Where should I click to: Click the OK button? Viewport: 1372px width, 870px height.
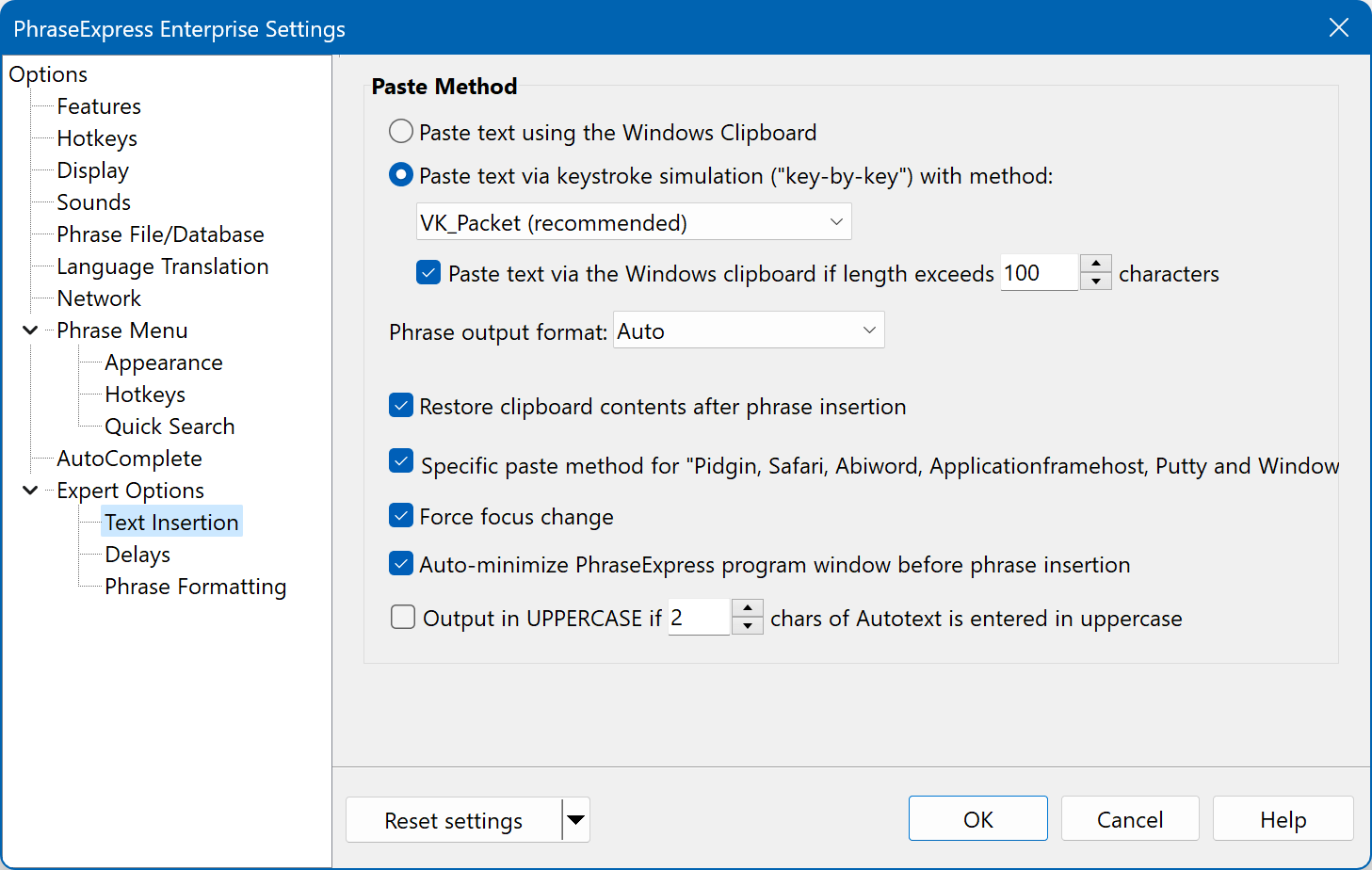pos(978,819)
